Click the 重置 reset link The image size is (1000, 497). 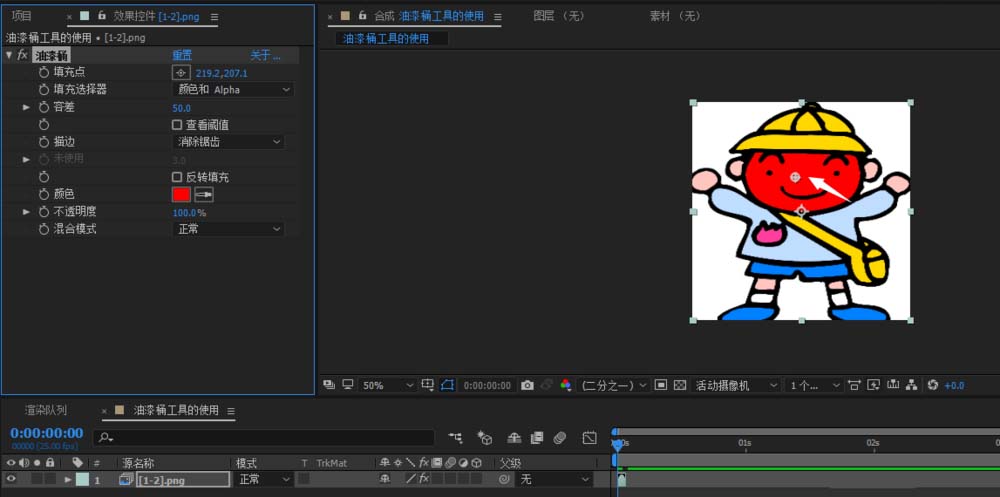coord(182,55)
